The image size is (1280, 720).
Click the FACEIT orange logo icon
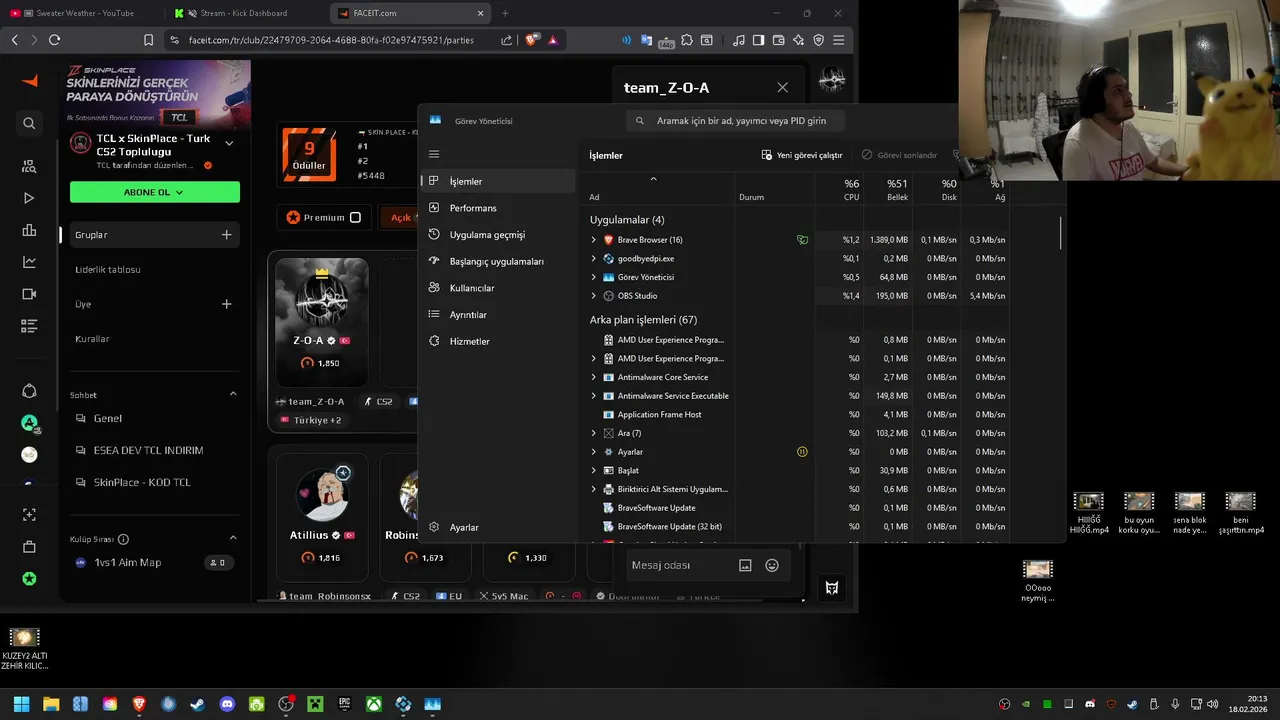click(29, 81)
